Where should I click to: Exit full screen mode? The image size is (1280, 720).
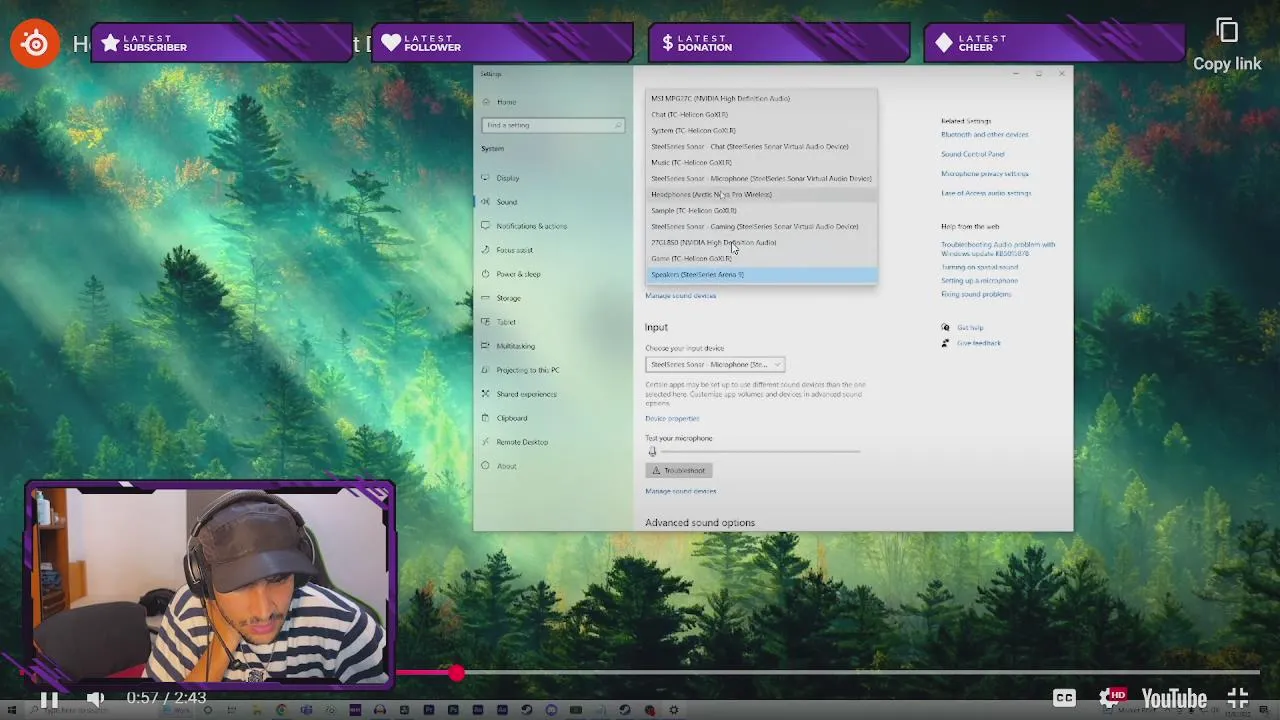pos(1238,698)
